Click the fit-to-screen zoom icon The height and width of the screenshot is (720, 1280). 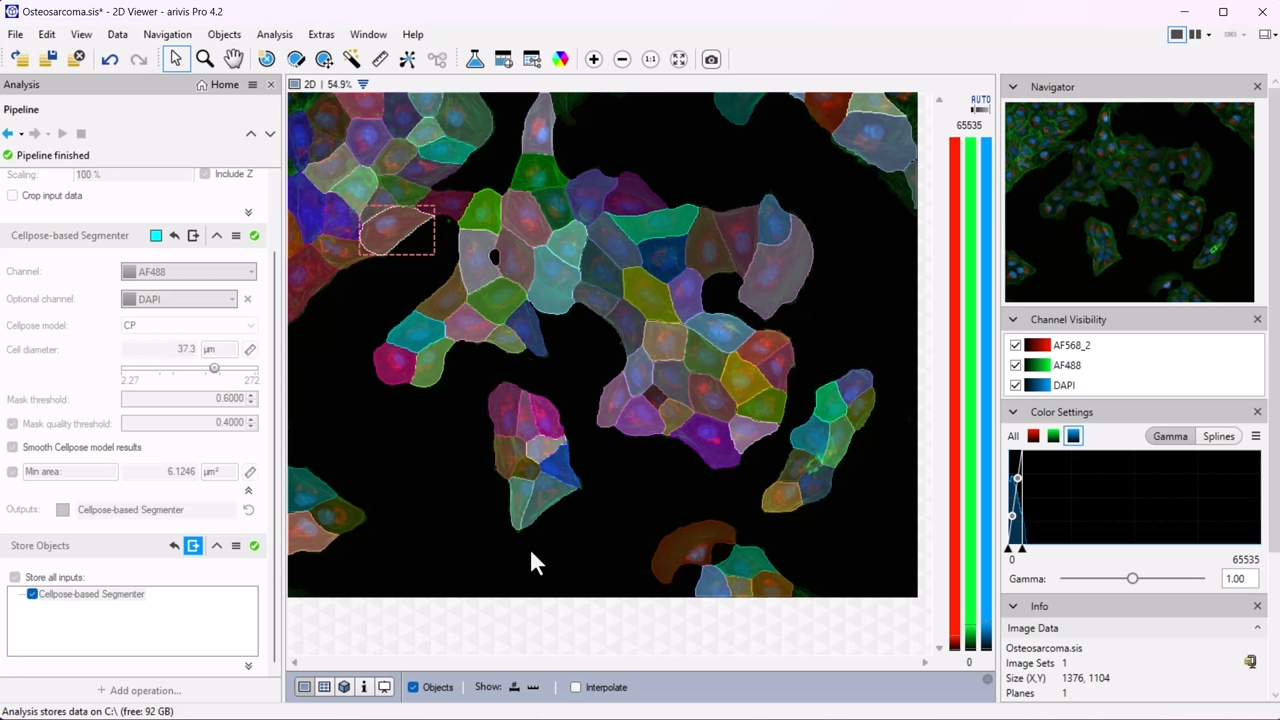coord(678,59)
